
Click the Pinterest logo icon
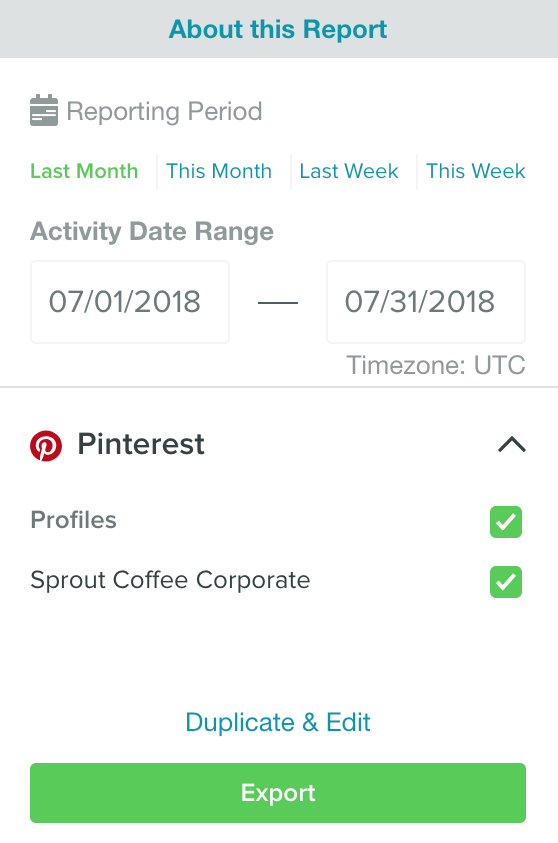46,446
